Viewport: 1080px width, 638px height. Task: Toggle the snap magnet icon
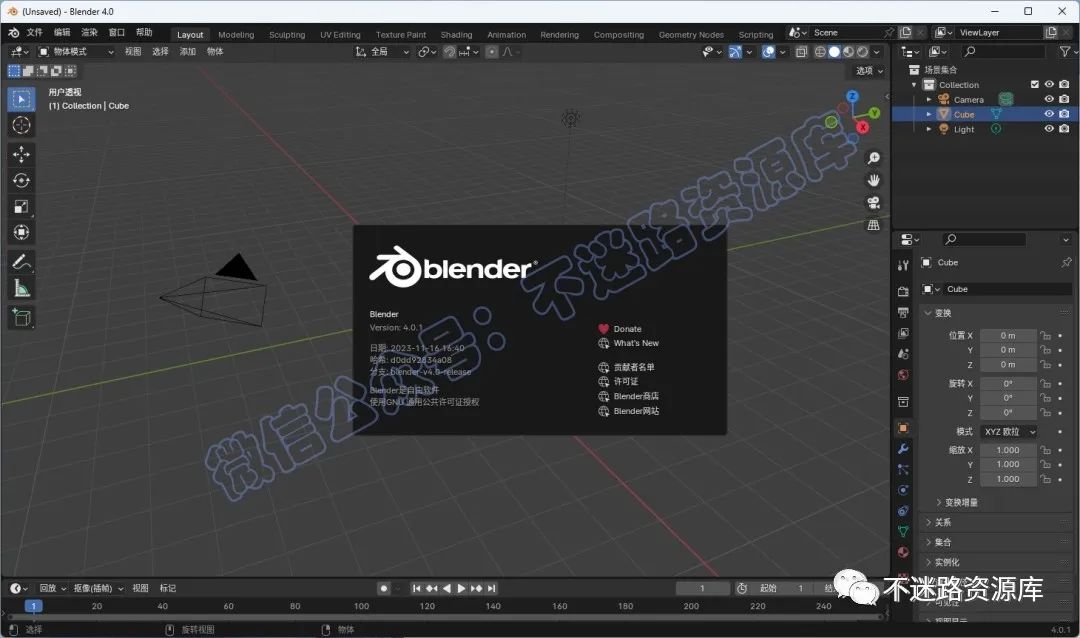tap(449, 52)
